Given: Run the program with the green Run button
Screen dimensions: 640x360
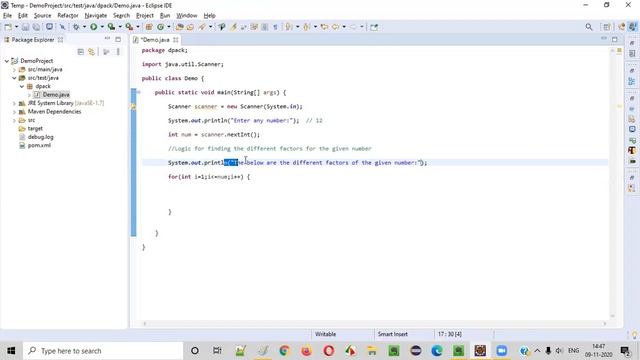Looking at the screenshot, I should pos(93,27).
